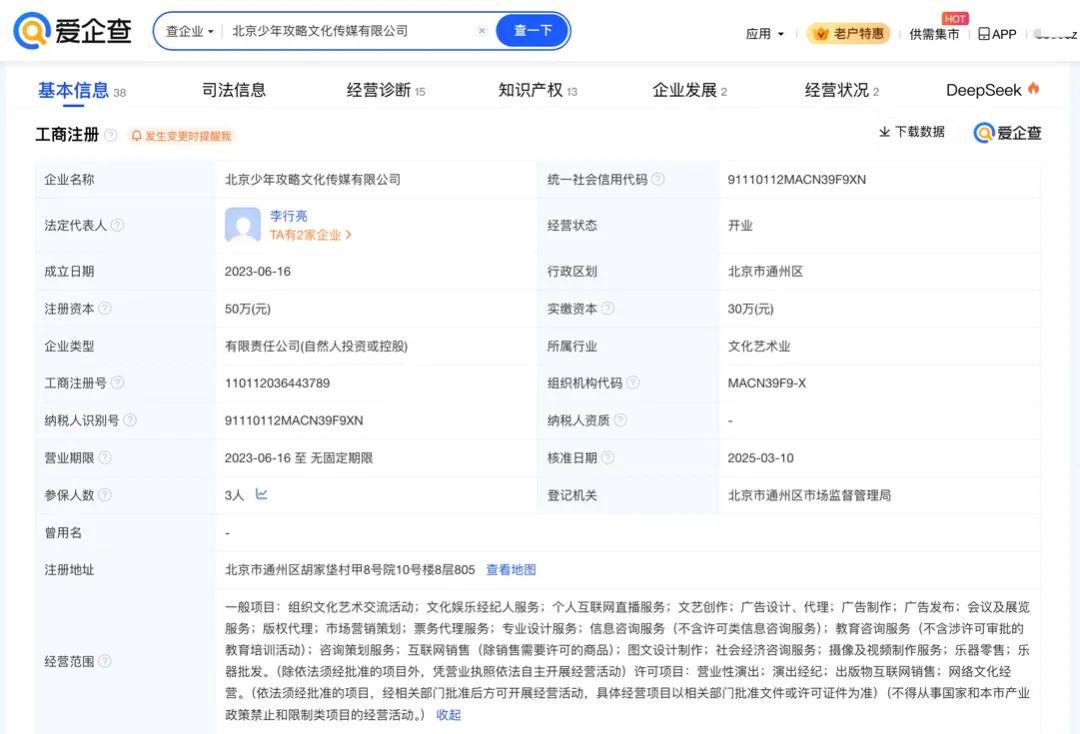Image resolution: width=1080 pixels, height=734 pixels.
Task: Click the HOT badge above 供需集市
Action: [x=955, y=19]
